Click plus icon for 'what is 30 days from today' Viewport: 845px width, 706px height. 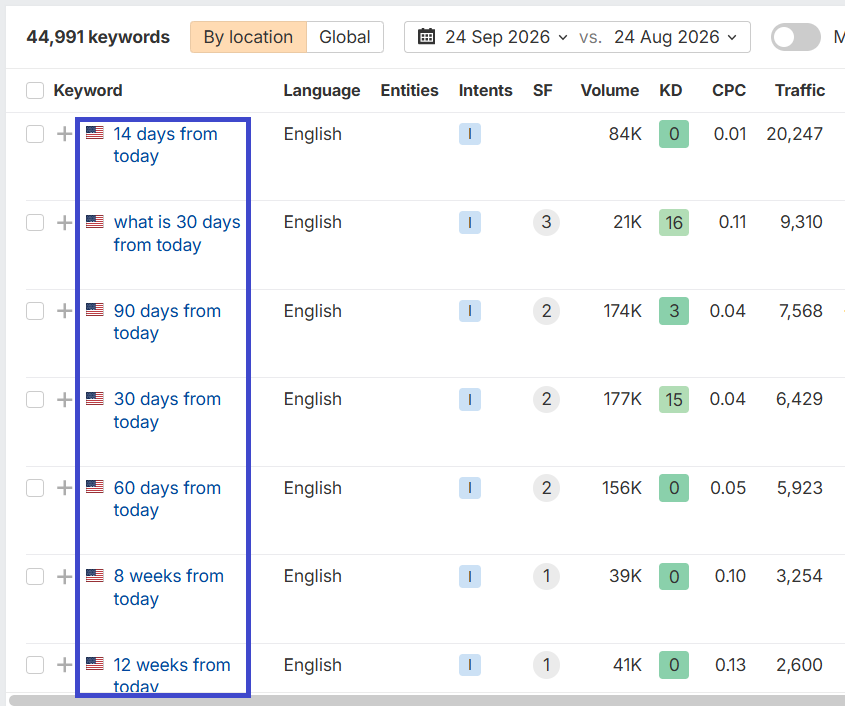(x=64, y=222)
